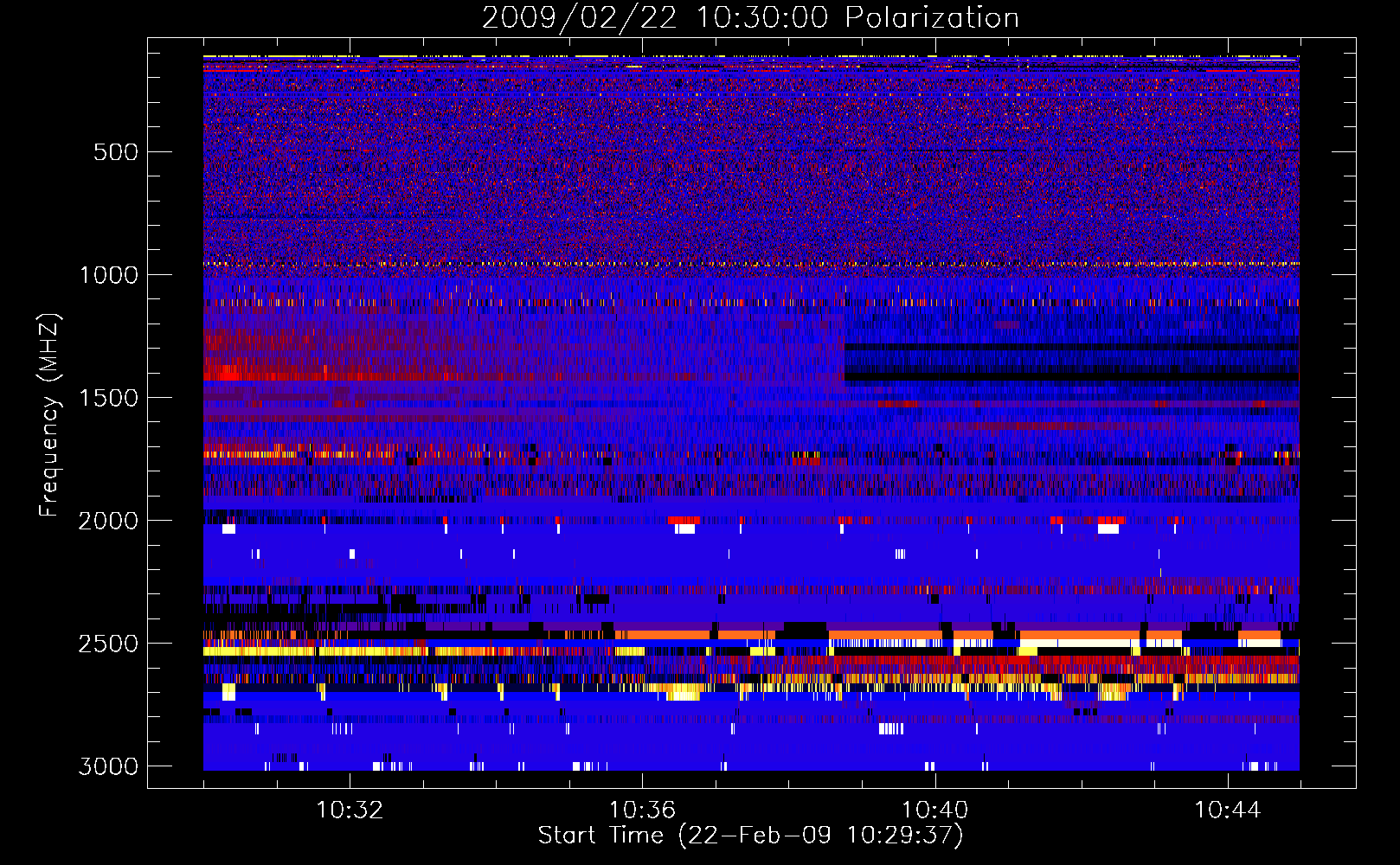Click the 10:32 time tick label

click(350, 811)
